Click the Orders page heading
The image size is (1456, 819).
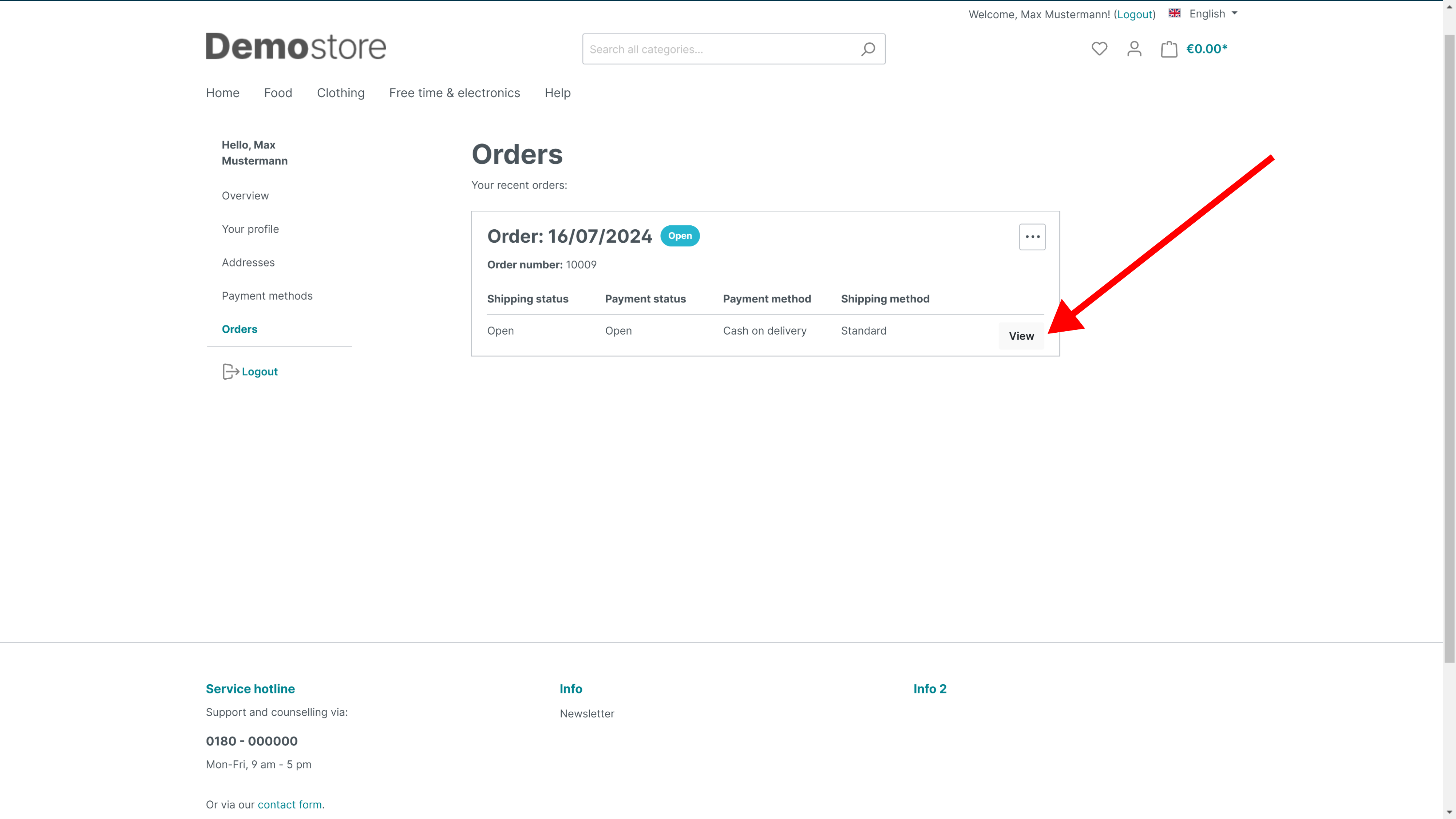pyautogui.click(x=517, y=154)
